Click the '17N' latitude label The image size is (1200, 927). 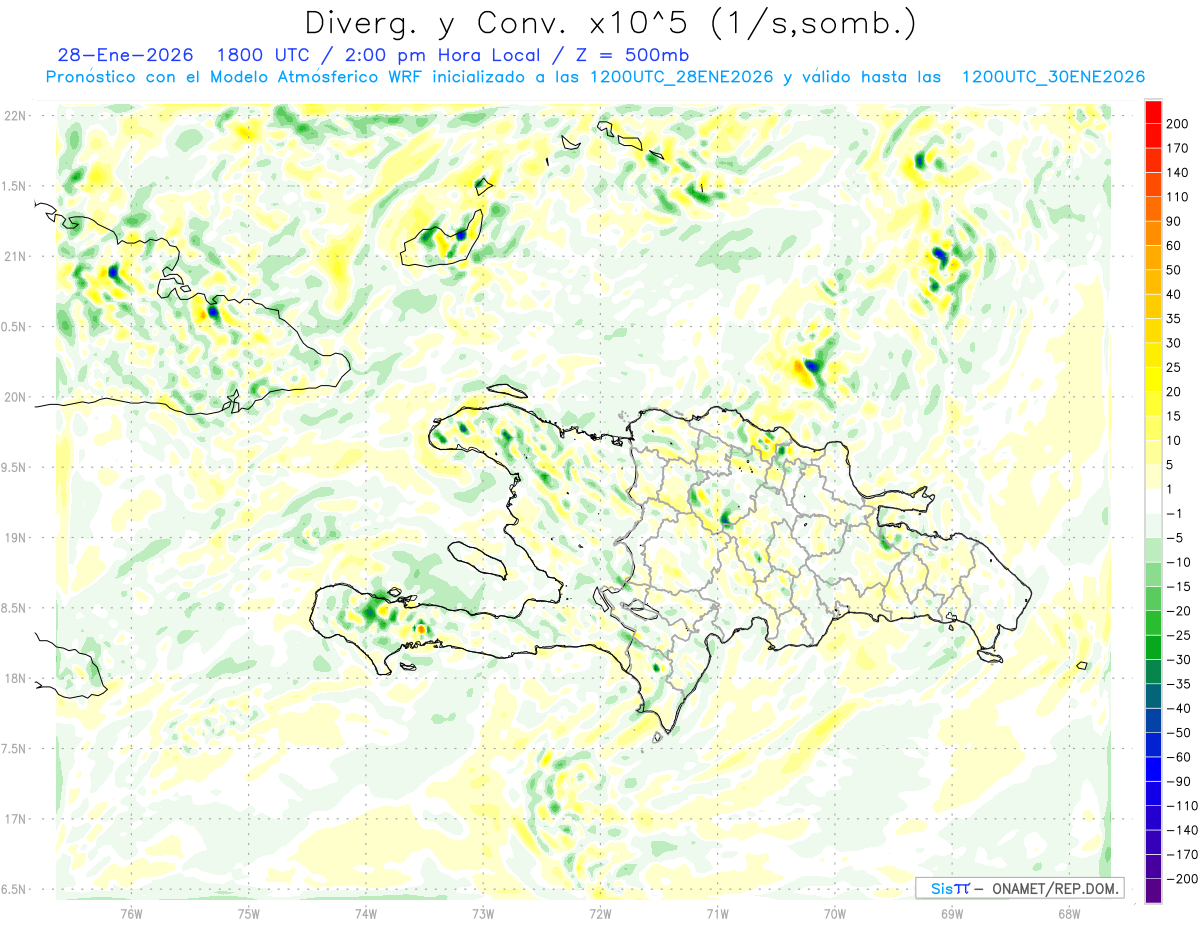coord(16,819)
